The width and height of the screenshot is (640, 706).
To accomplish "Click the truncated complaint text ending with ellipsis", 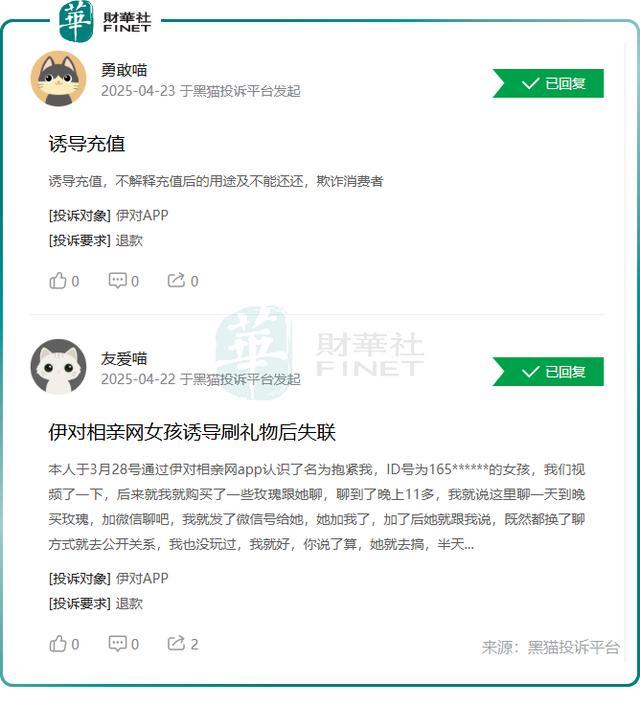I will tap(317, 507).
